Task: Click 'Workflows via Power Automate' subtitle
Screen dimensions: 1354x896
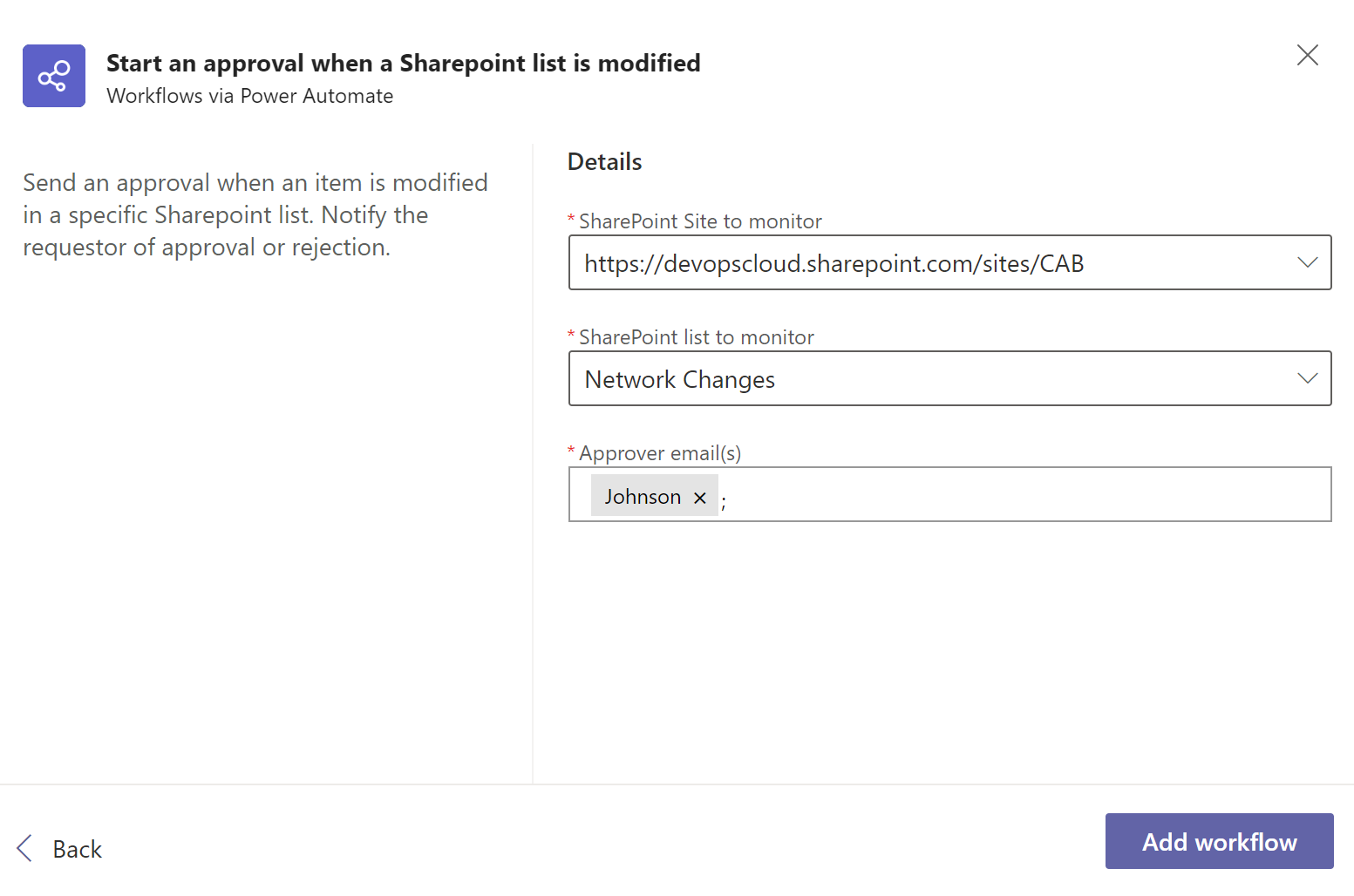Action: (x=249, y=96)
